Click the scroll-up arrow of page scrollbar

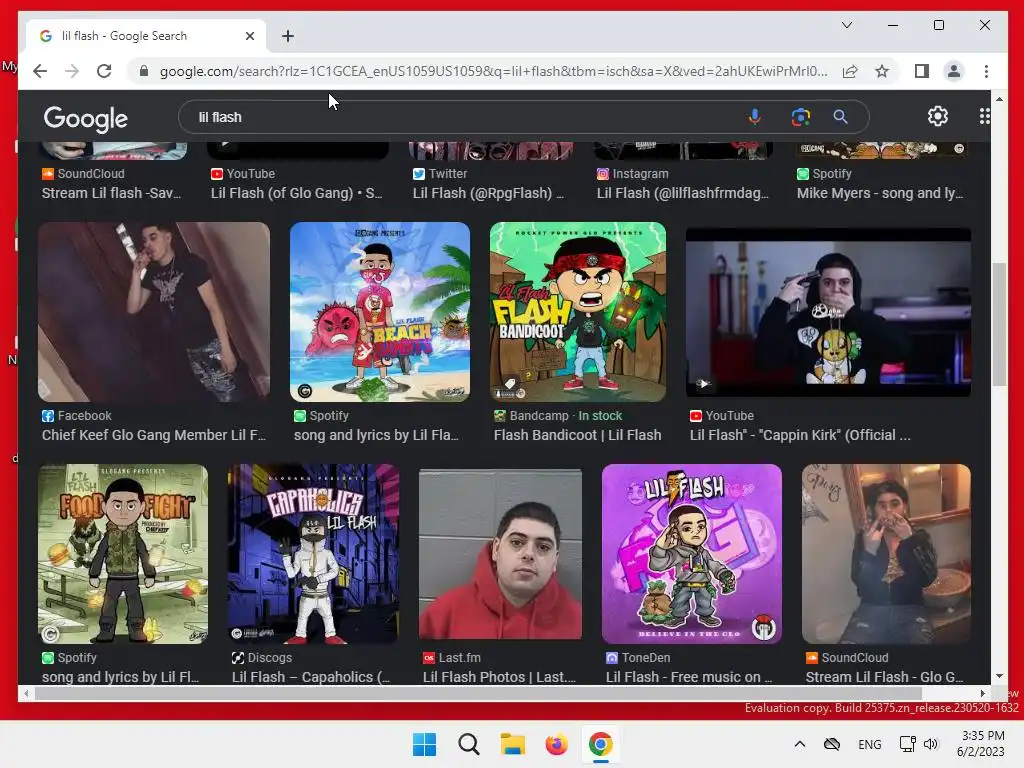coord(999,99)
